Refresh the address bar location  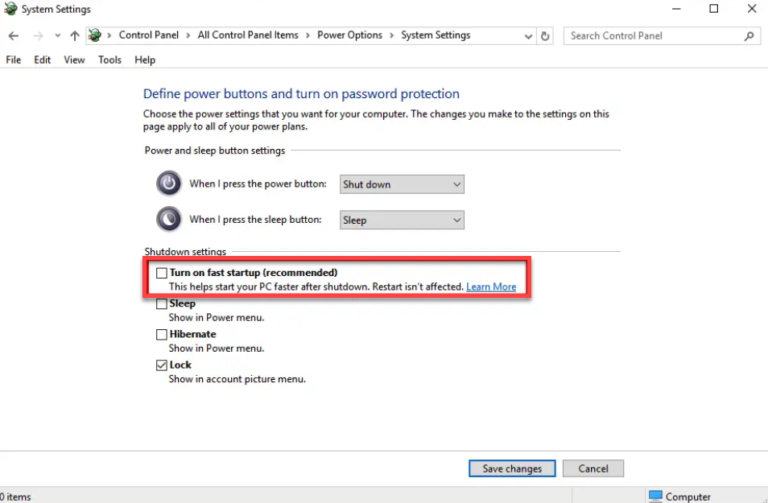coord(545,36)
